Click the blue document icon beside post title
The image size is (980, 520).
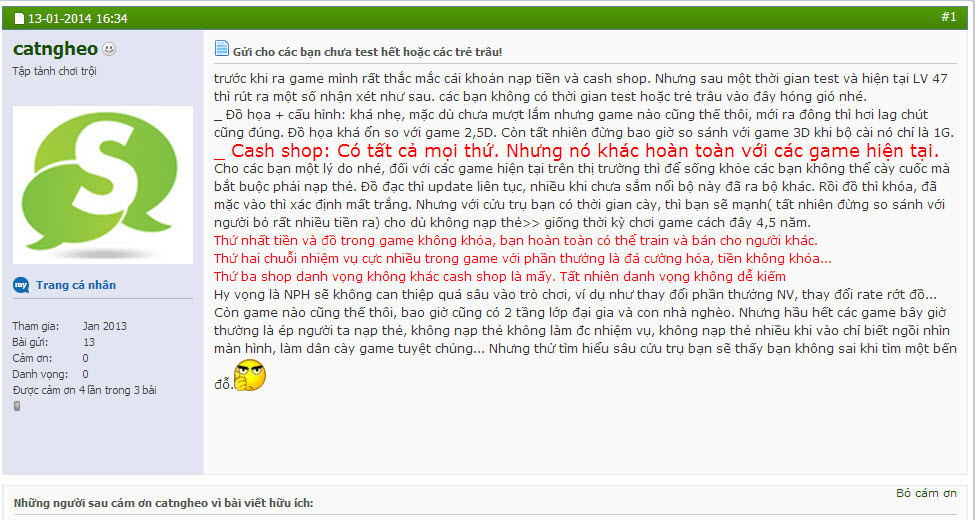pyautogui.click(x=221, y=48)
